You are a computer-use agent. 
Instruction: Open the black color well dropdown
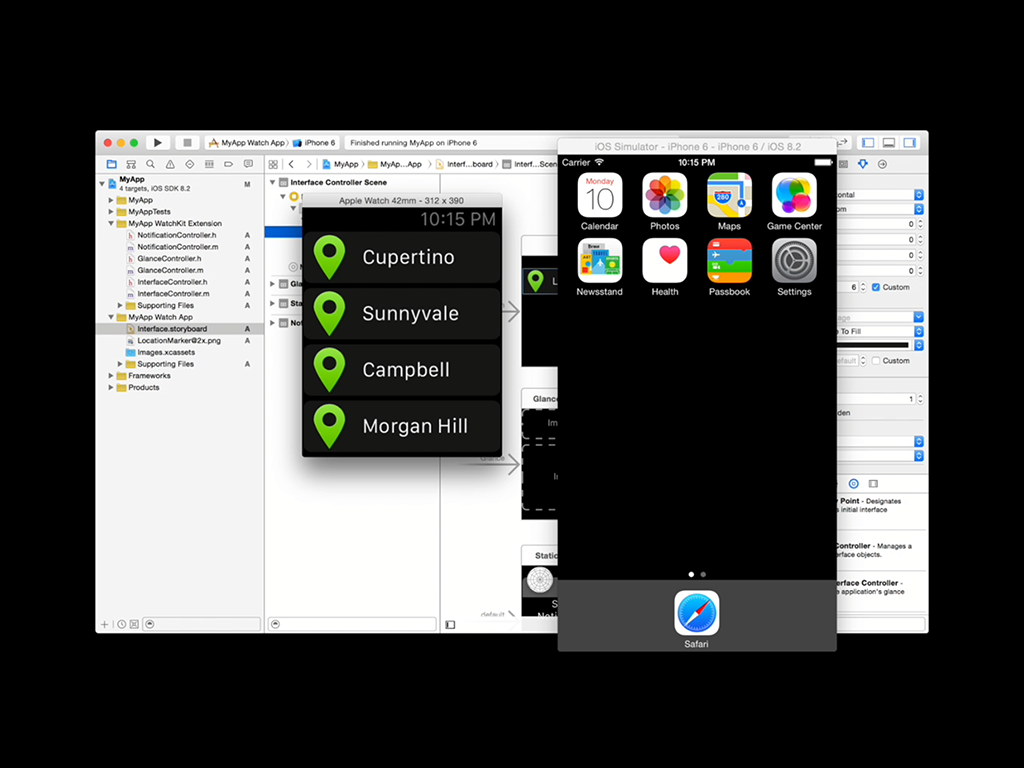918,345
